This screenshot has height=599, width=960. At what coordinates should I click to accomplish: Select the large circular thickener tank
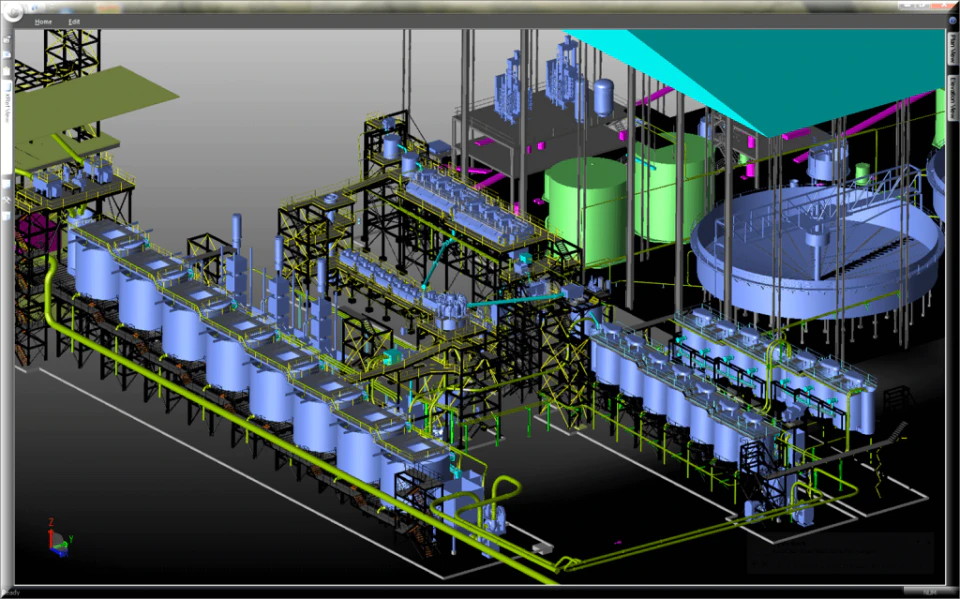[817, 254]
